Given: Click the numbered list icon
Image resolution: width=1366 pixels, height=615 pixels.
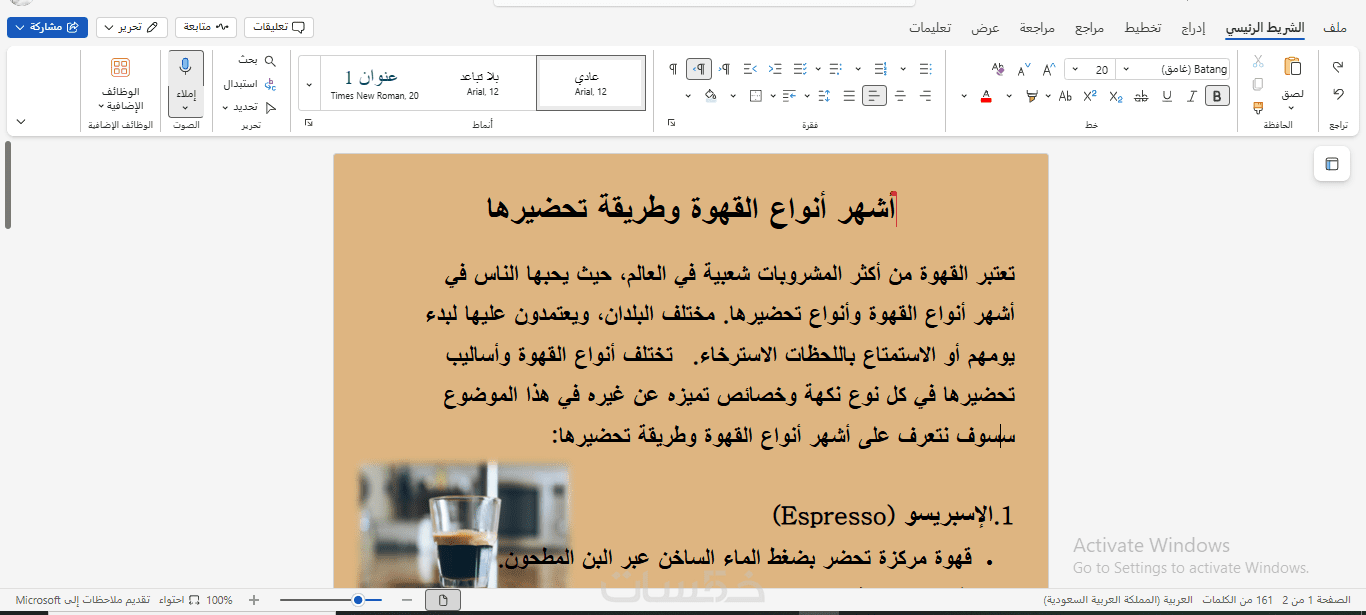Looking at the screenshot, I should tap(880, 69).
